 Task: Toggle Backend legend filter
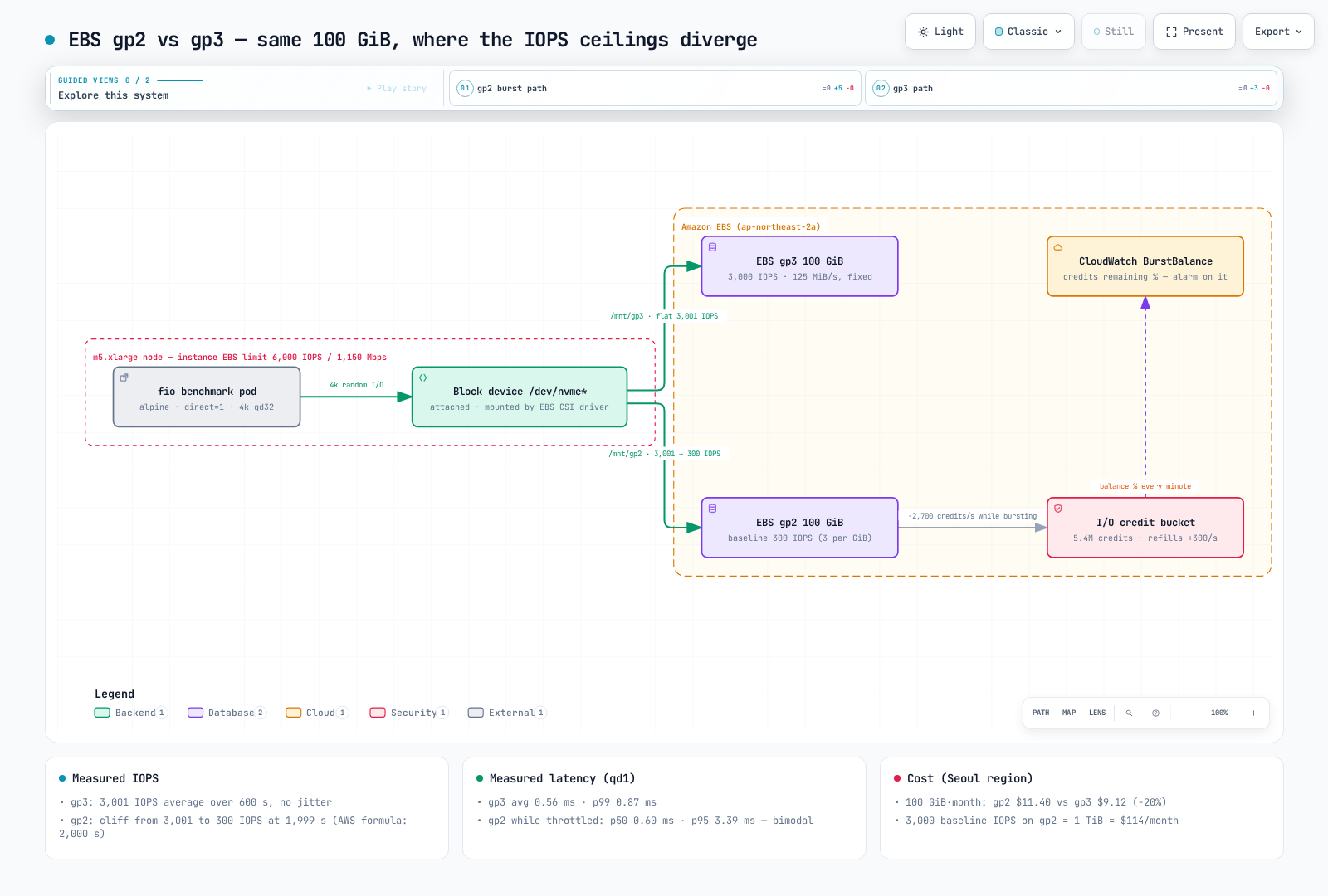pyautogui.click(x=131, y=713)
